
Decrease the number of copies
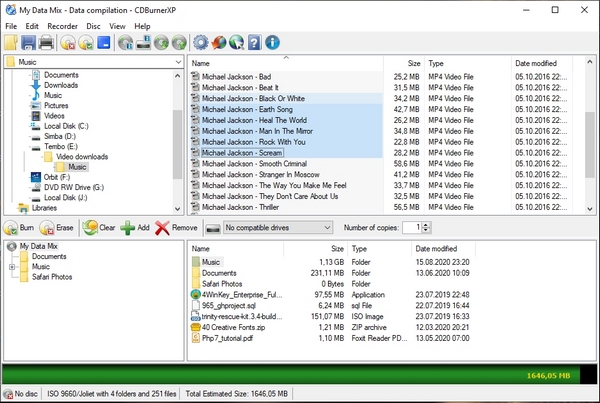pyautogui.click(x=426, y=230)
